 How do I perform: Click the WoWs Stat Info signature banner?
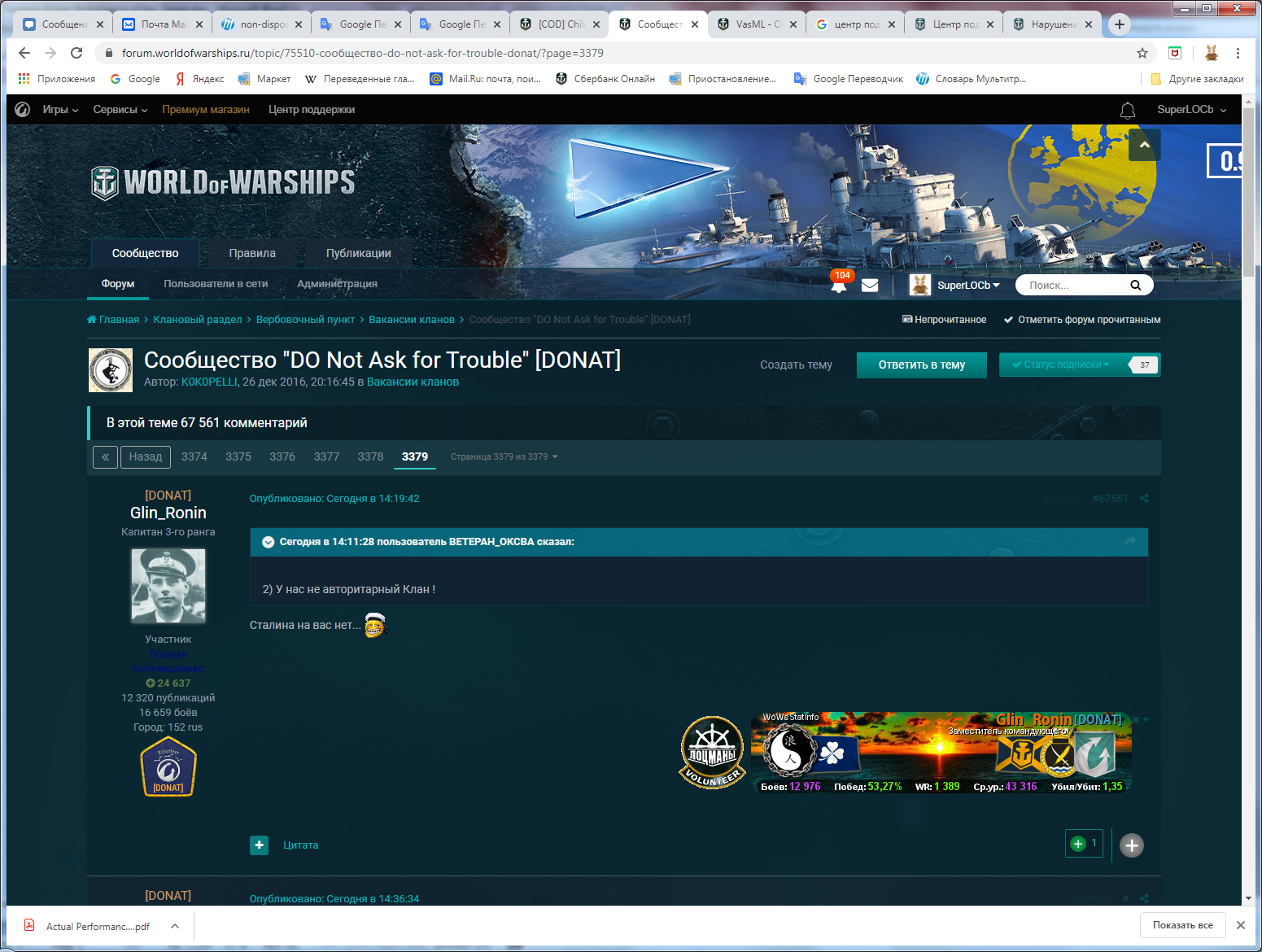(x=941, y=753)
